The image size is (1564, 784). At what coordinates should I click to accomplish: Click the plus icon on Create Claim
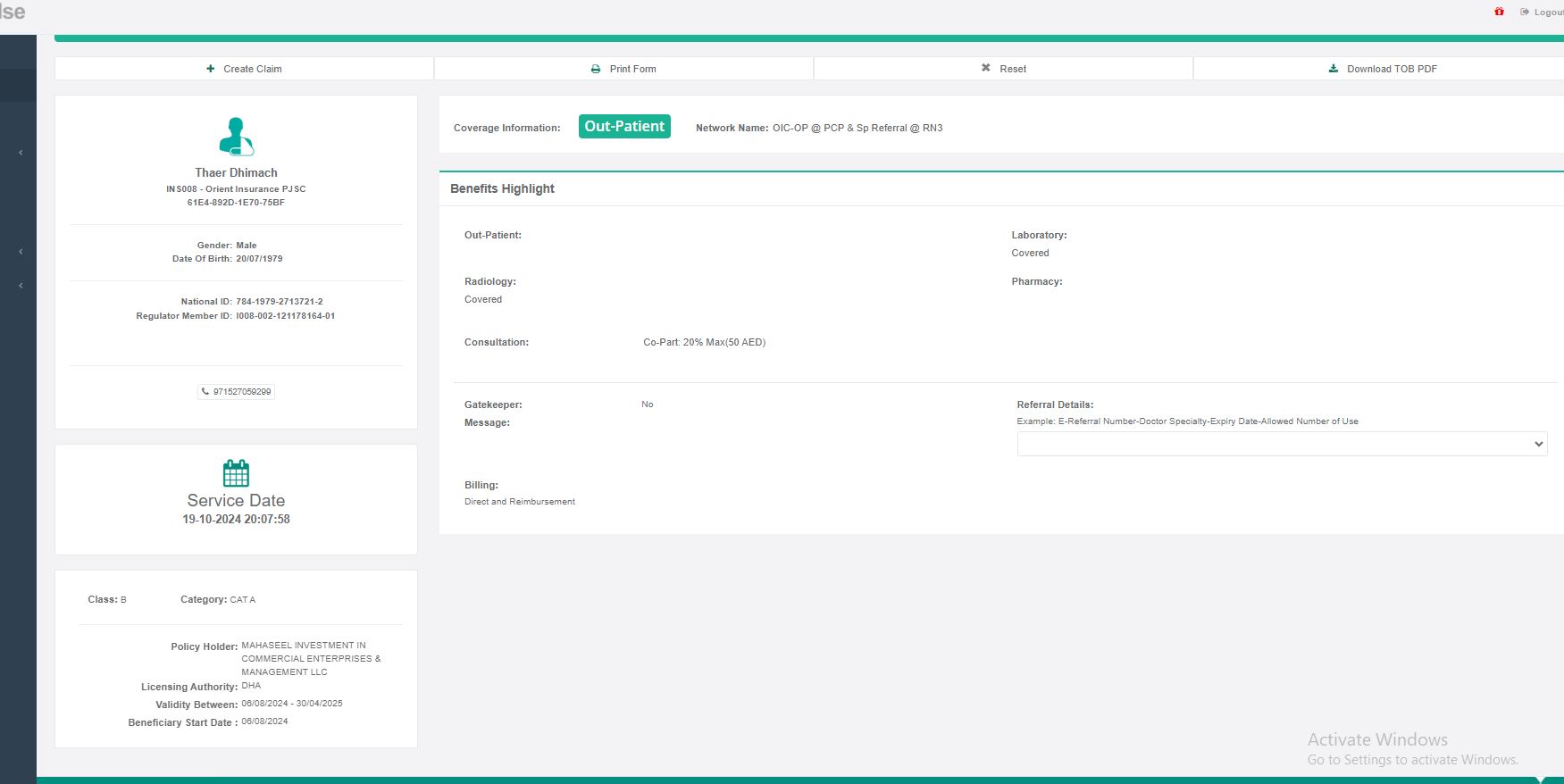pos(211,69)
